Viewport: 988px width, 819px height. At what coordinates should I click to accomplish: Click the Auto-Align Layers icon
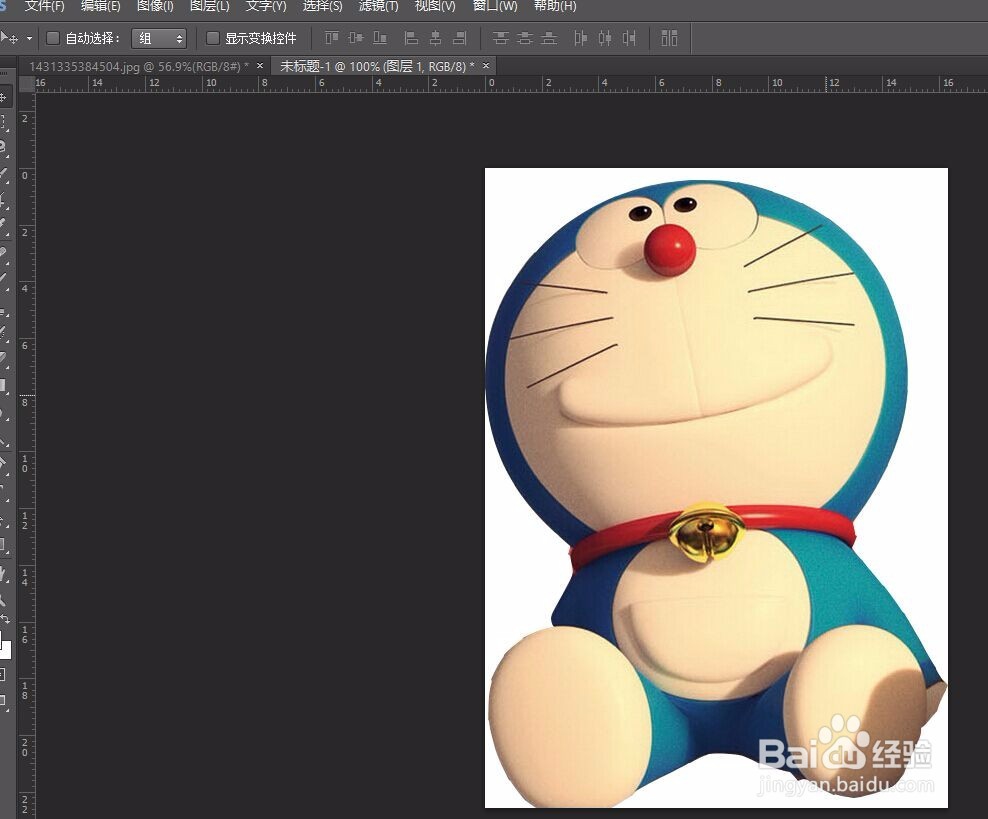[x=669, y=38]
